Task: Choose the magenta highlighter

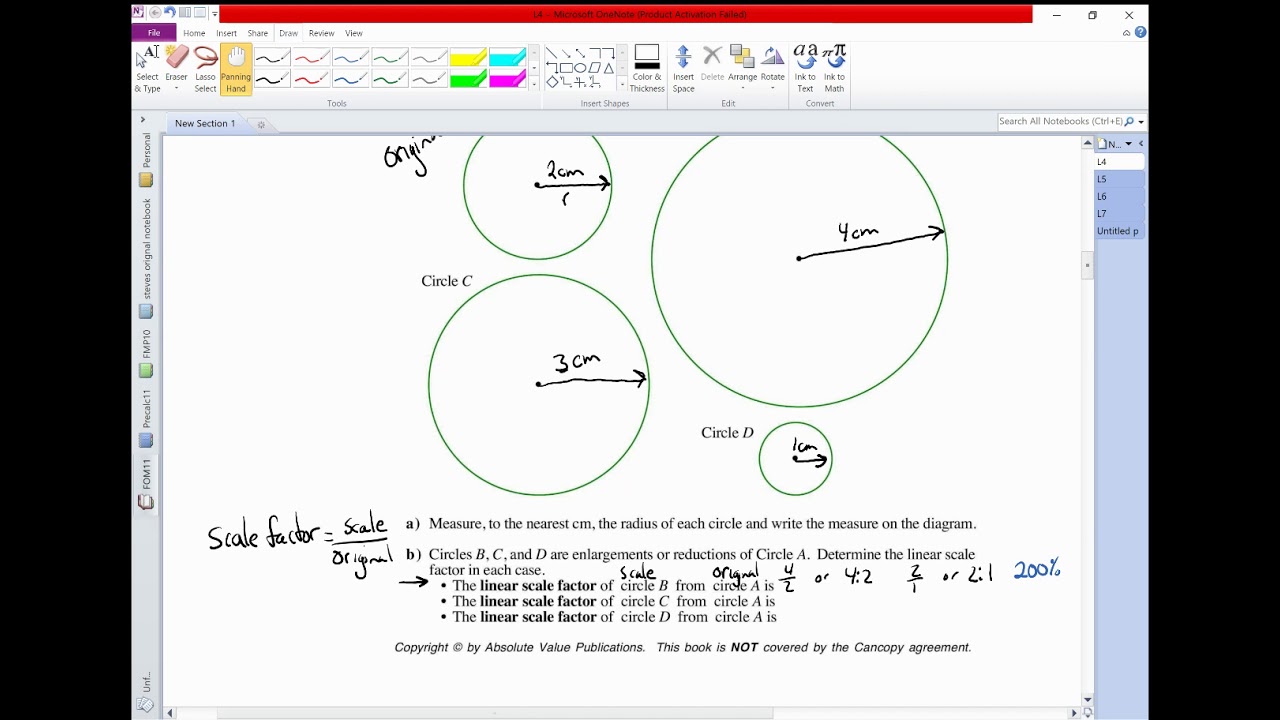Action: 507,79
